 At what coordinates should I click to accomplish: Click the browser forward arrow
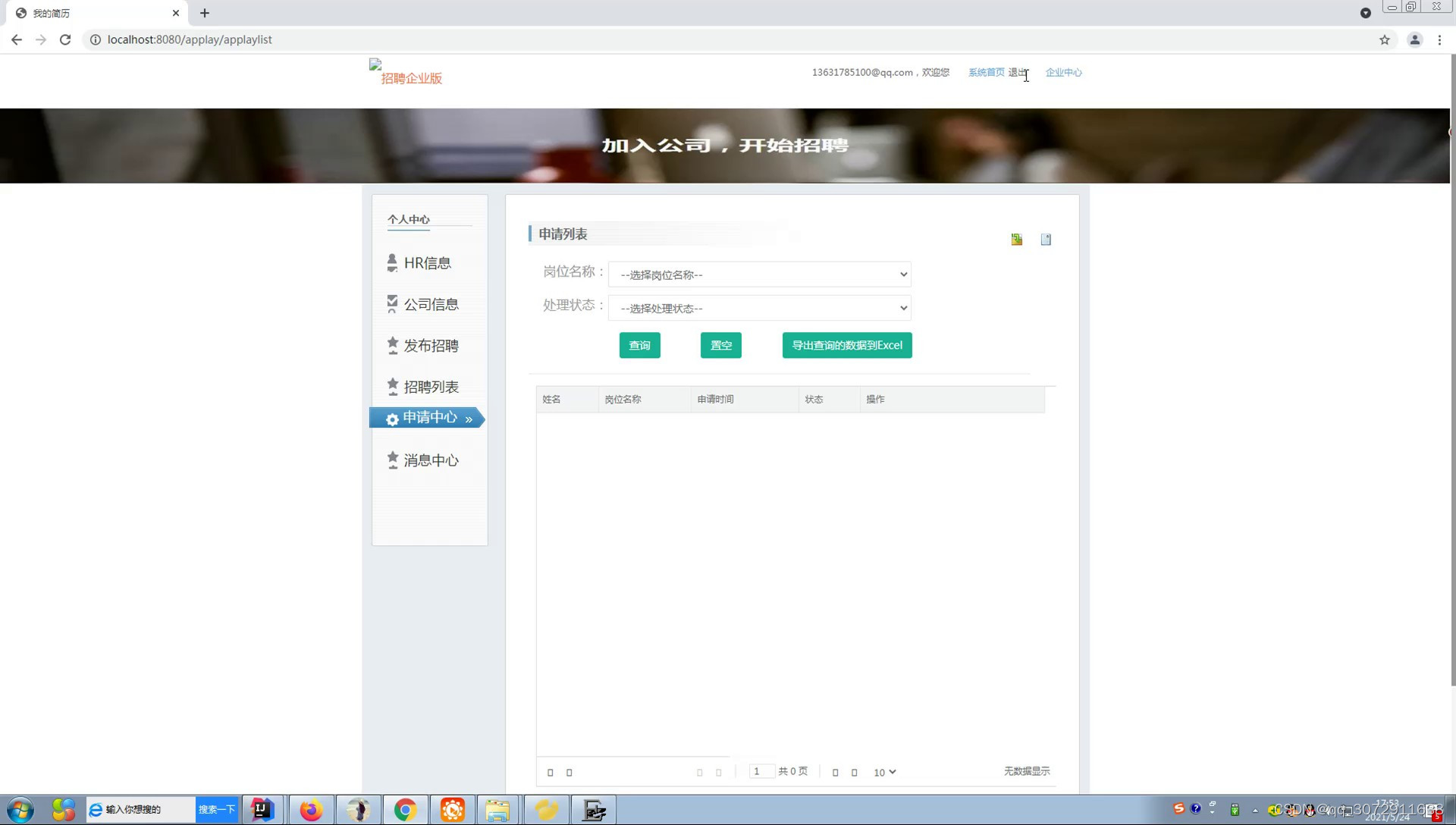pyautogui.click(x=41, y=39)
